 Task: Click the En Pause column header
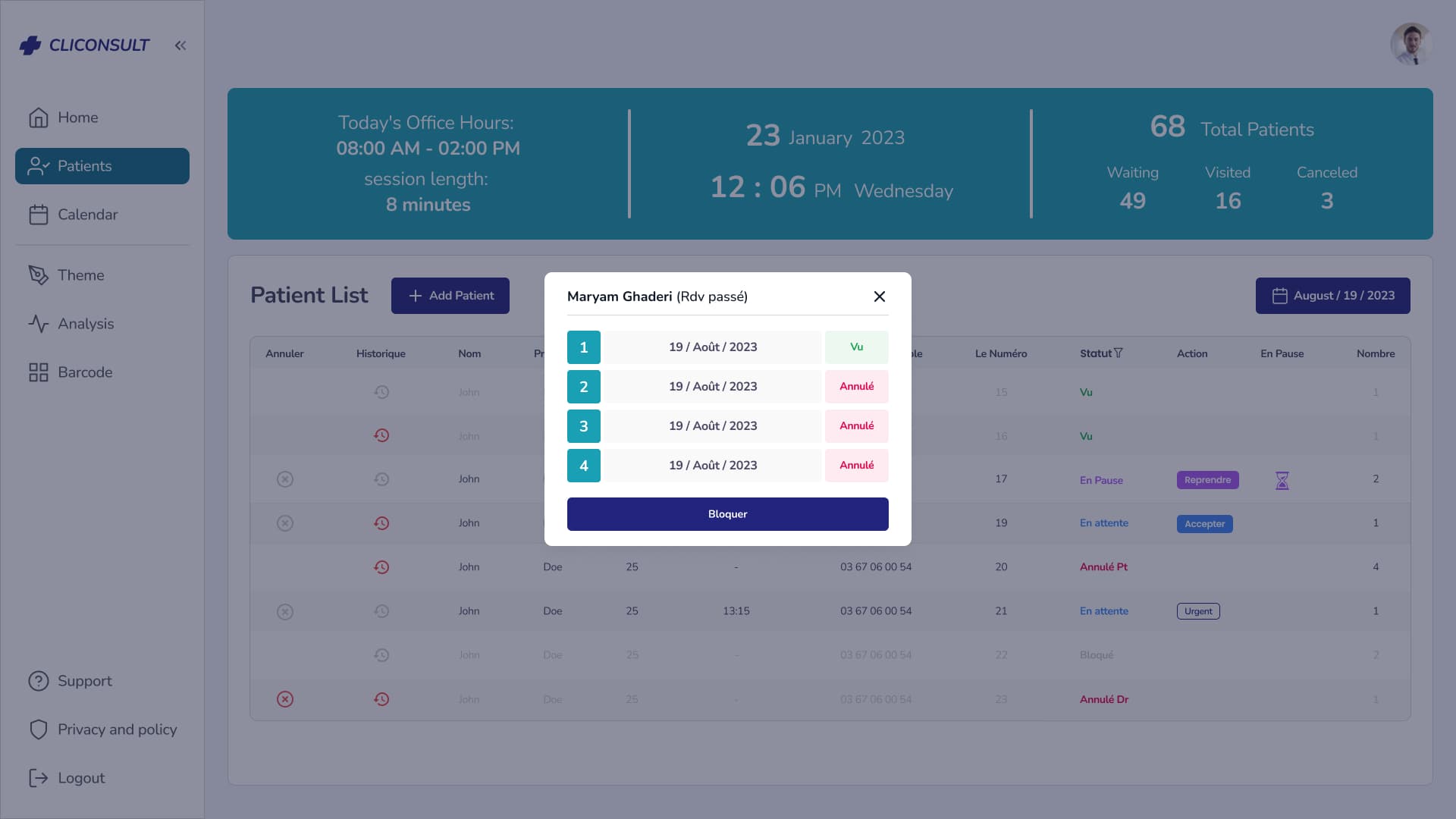[1282, 353]
